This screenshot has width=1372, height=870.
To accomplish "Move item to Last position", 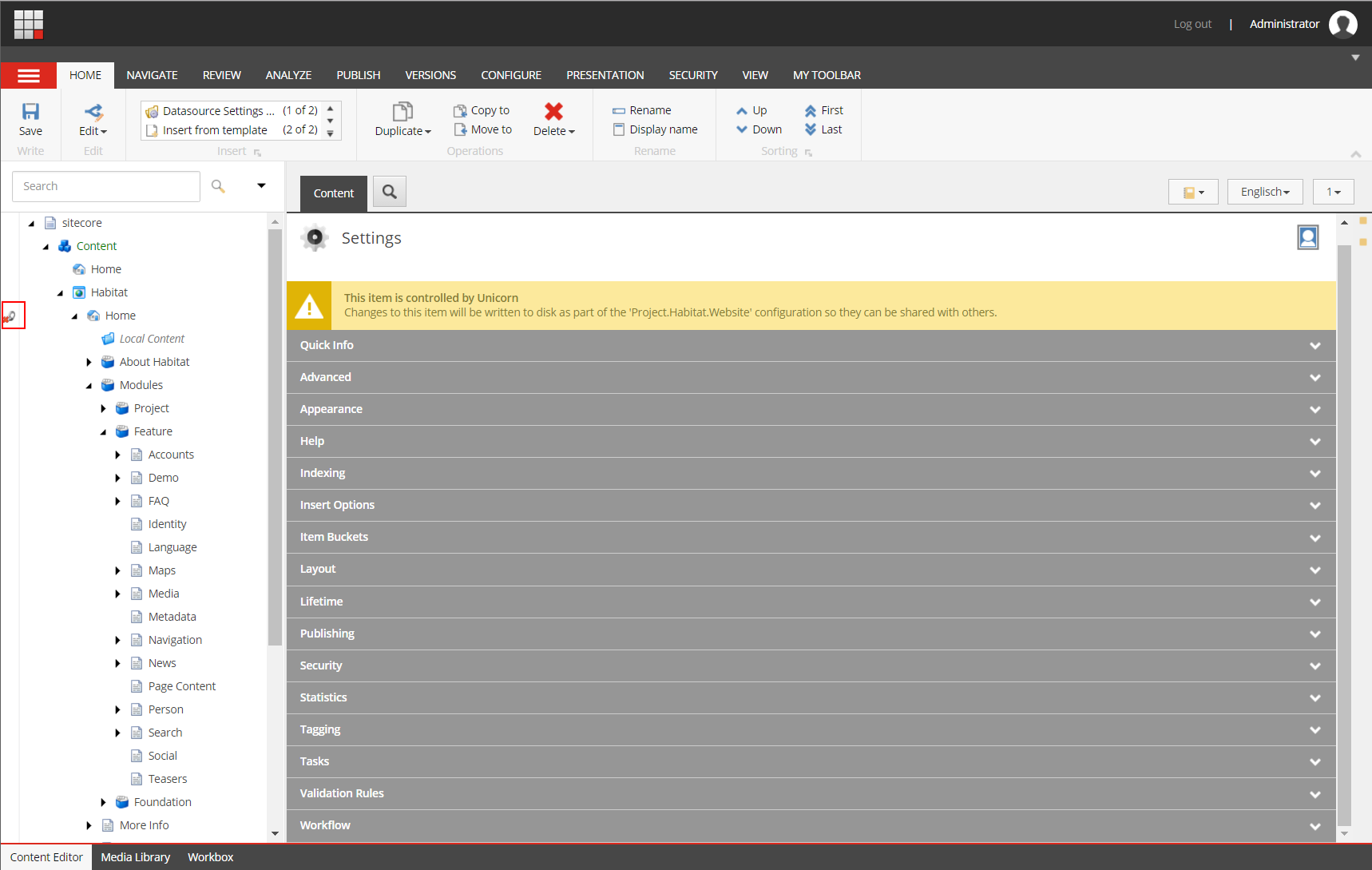I will pyautogui.click(x=823, y=129).
